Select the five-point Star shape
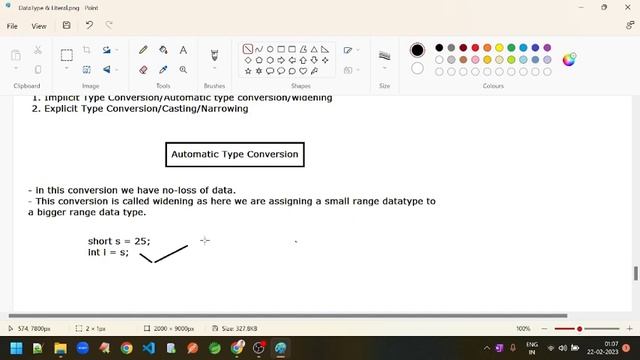The image size is (640, 360). click(248, 71)
